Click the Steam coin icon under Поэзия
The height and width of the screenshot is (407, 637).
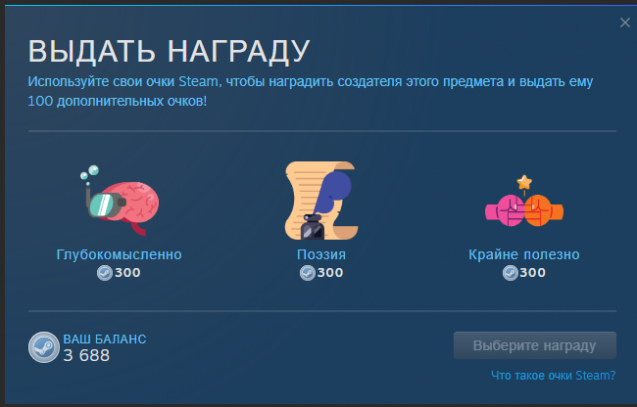point(307,273)
